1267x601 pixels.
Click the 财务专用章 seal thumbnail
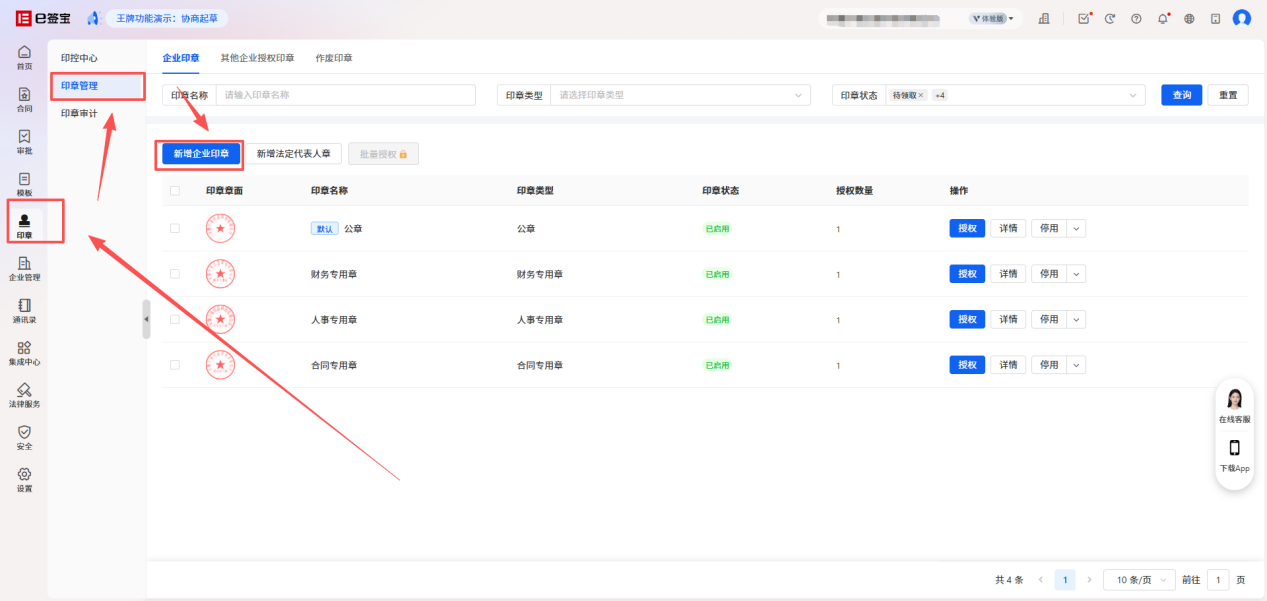pos(220,274)
